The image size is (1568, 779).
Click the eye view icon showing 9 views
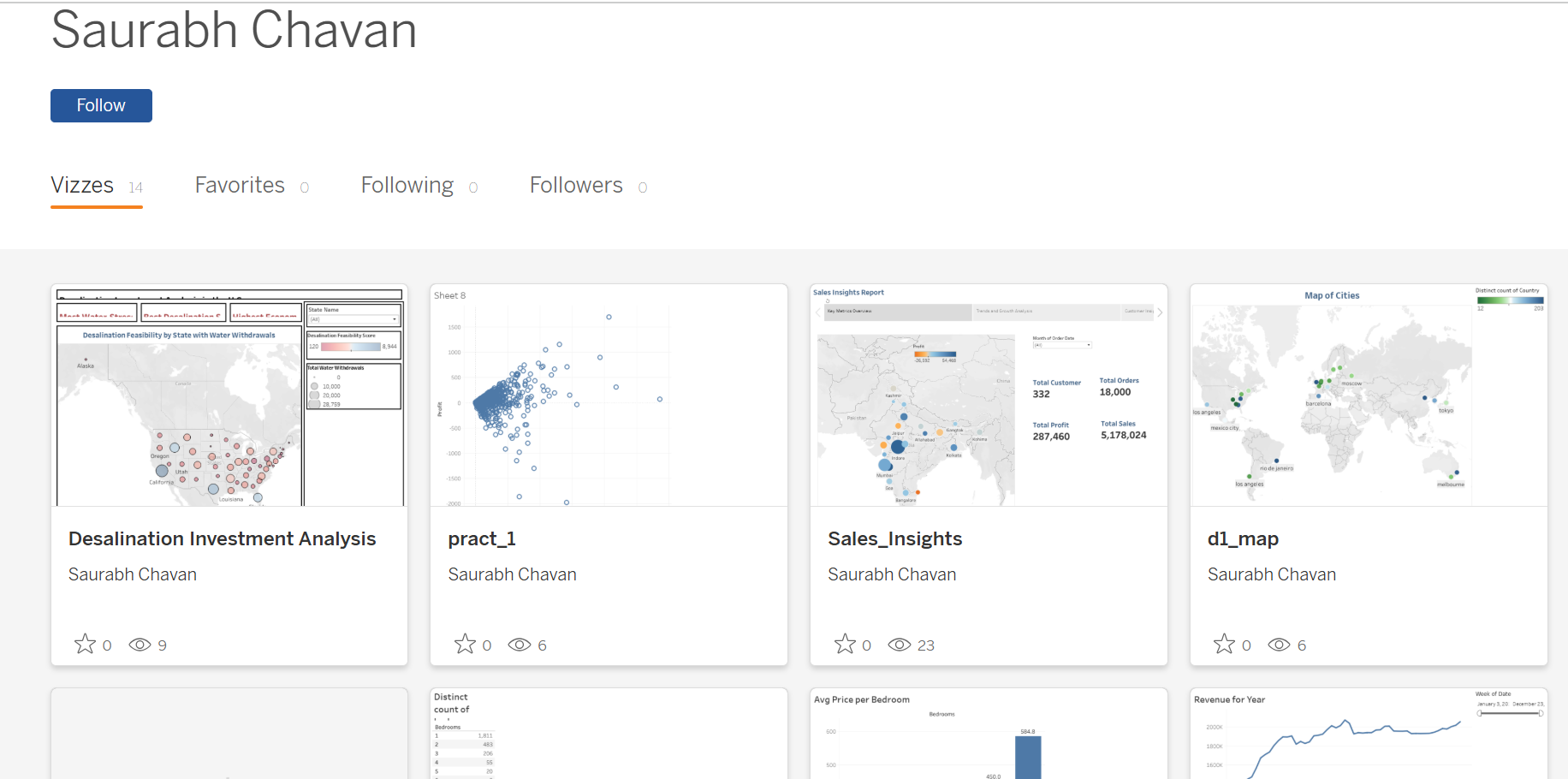coord(139,645)
